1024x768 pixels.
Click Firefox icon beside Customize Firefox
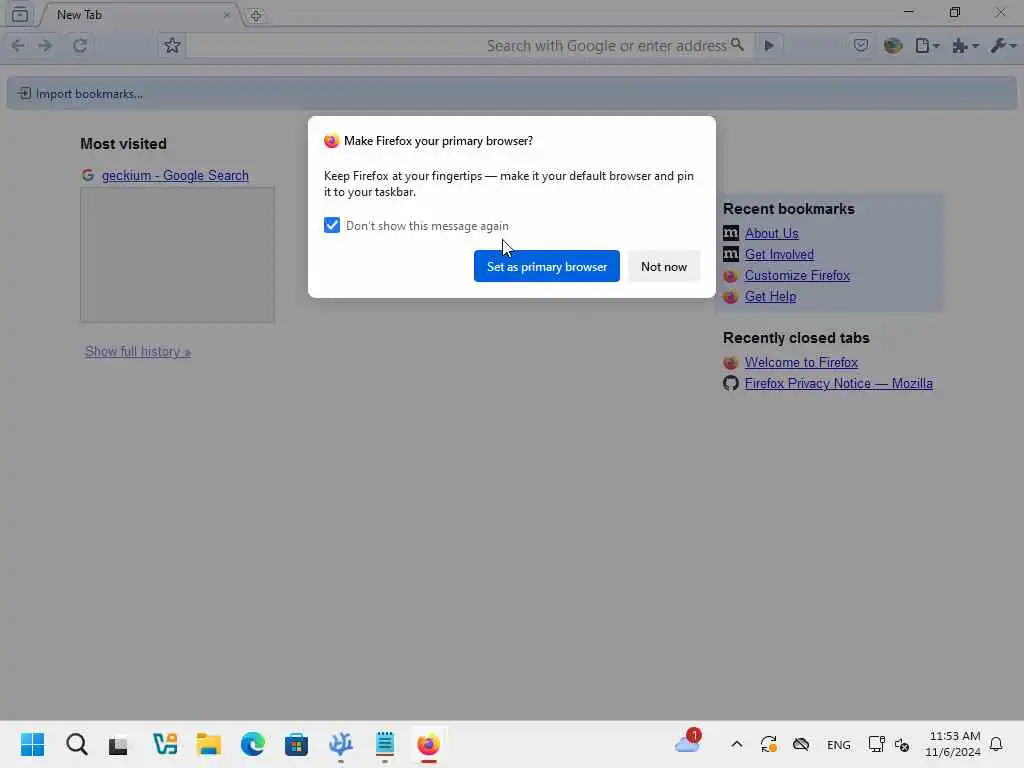731,276
